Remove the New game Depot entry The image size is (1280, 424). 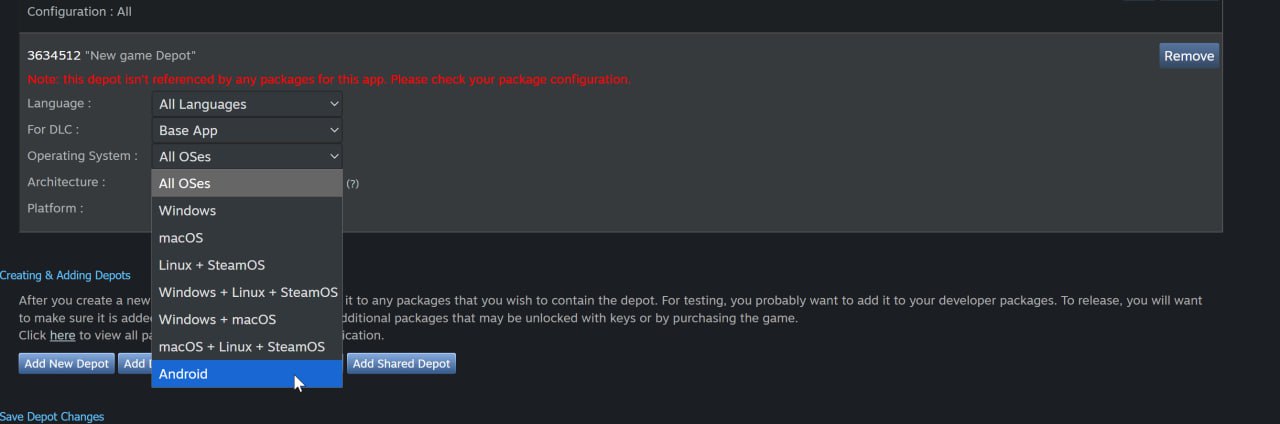coord(1188,56)
